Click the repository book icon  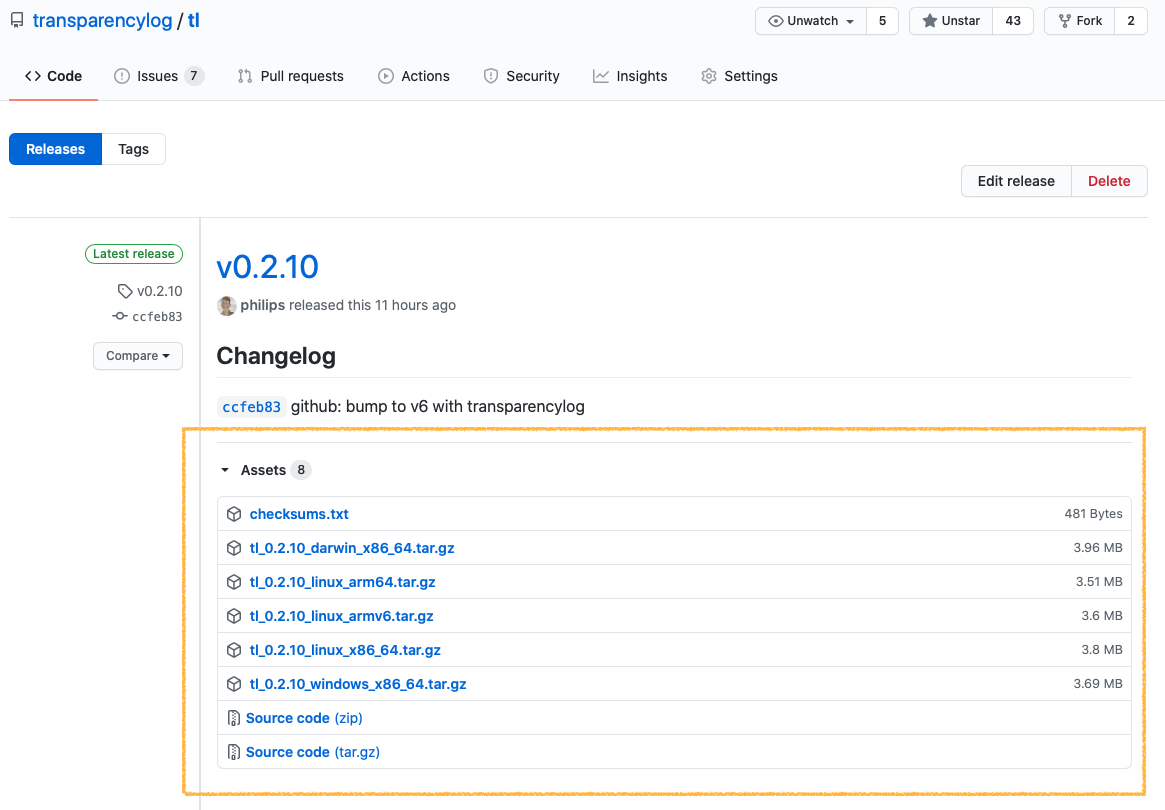tap(16, 20)
